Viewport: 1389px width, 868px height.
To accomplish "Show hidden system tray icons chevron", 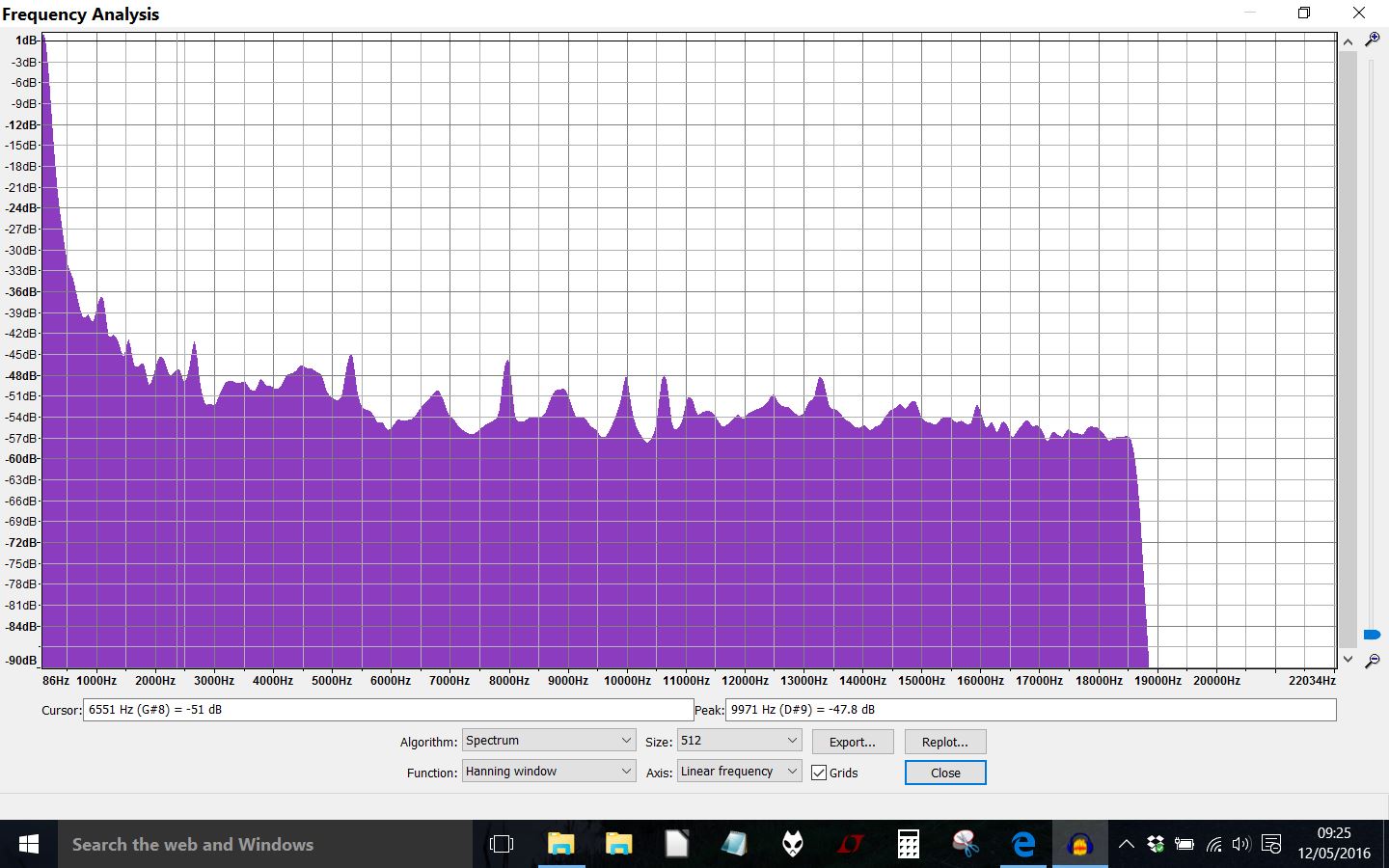I will click(x=1126, y=844).
